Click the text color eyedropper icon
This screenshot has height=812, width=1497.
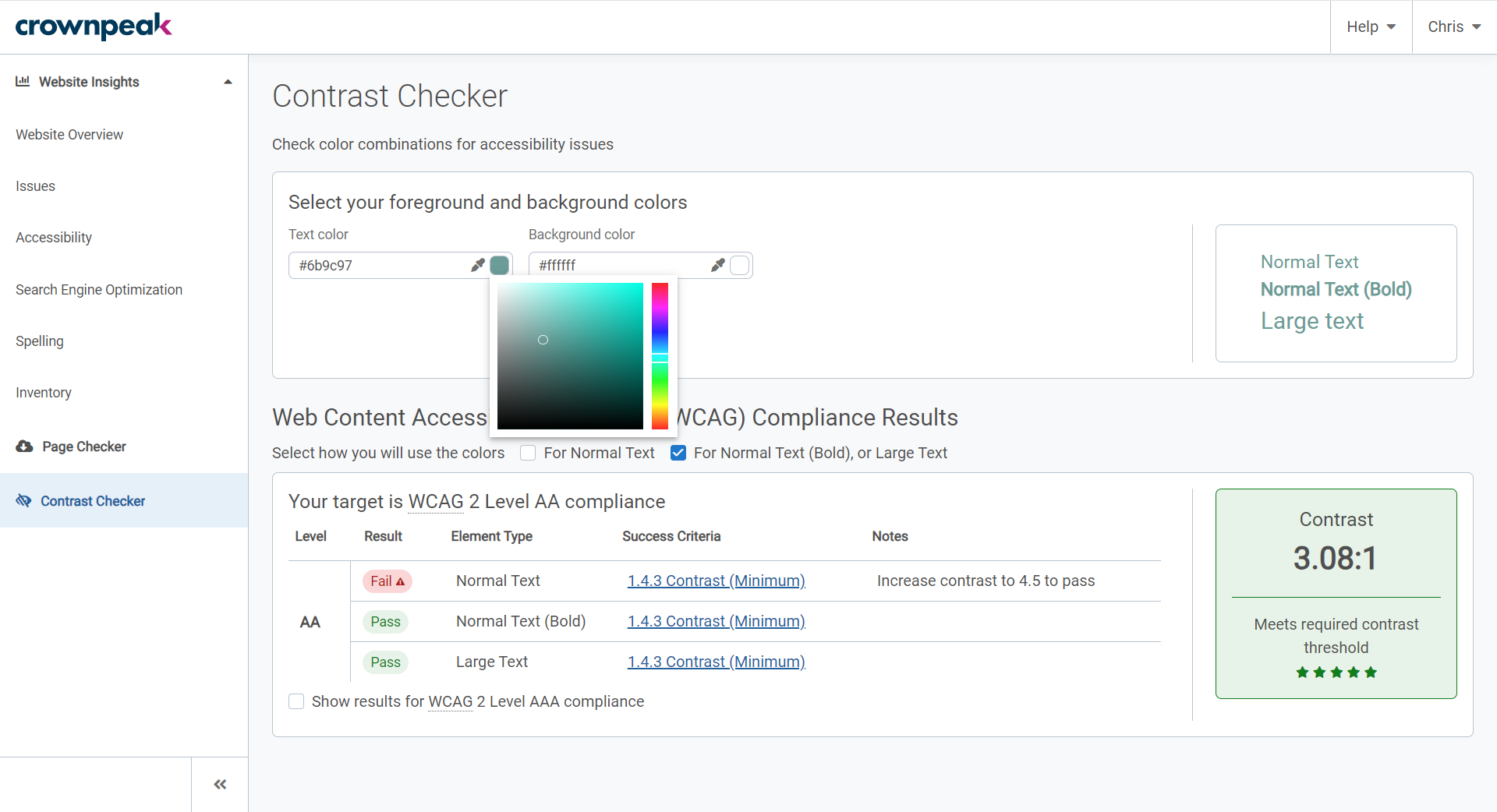pyautogui.click(x=477, y=265)
